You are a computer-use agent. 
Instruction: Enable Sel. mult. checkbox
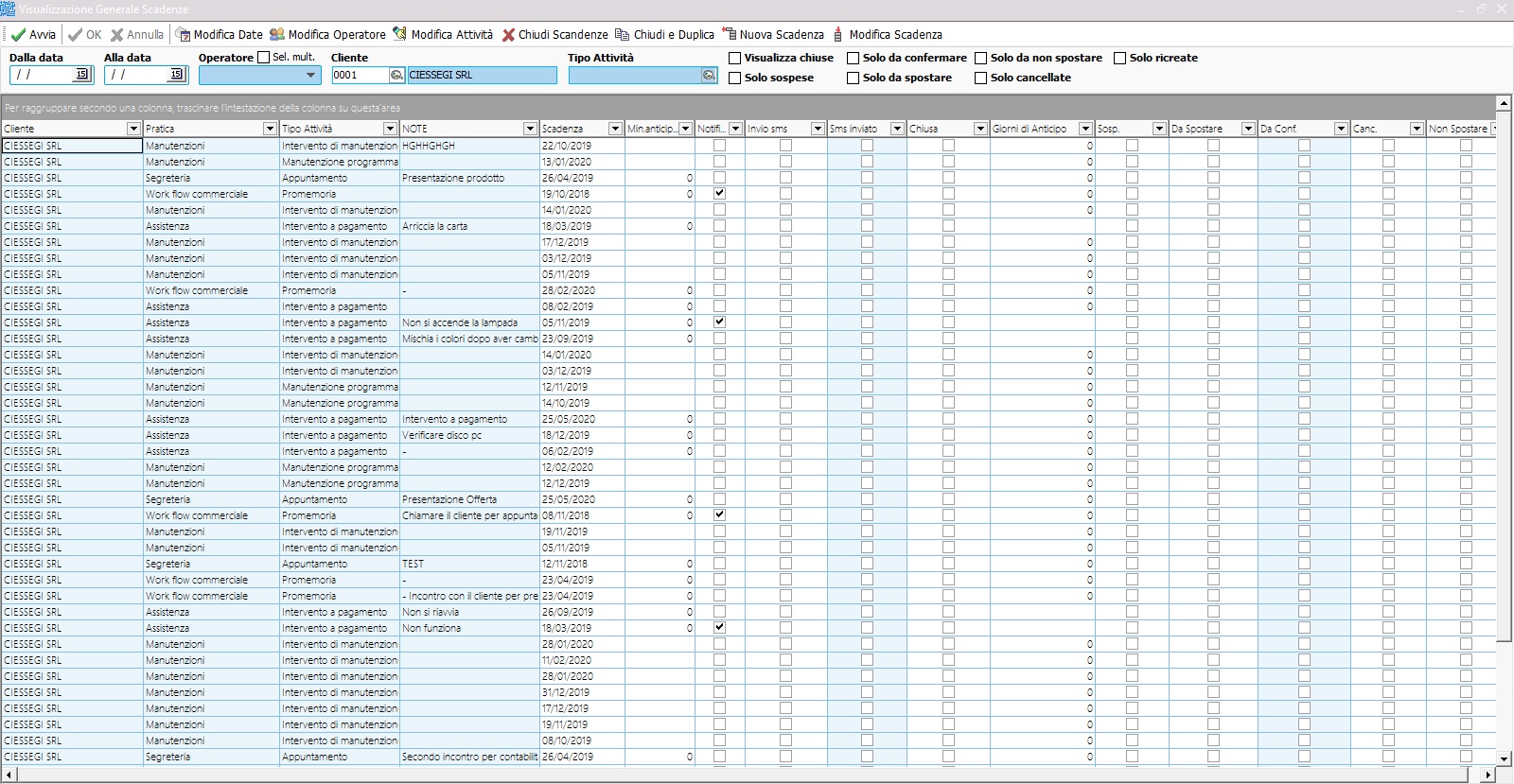tap(264, 58)
